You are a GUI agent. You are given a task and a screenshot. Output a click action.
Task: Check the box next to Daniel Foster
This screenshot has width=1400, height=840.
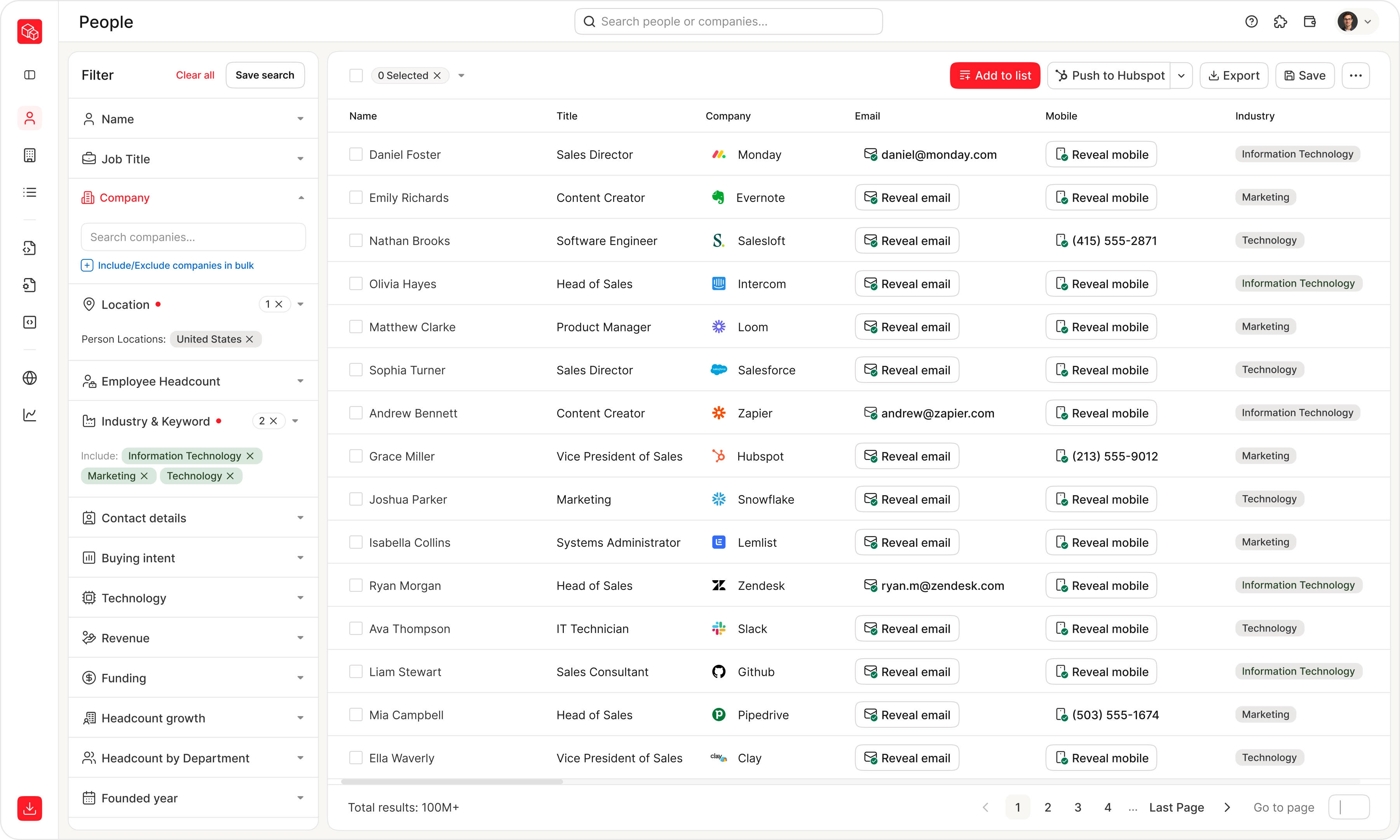click(x=356, y=154)
